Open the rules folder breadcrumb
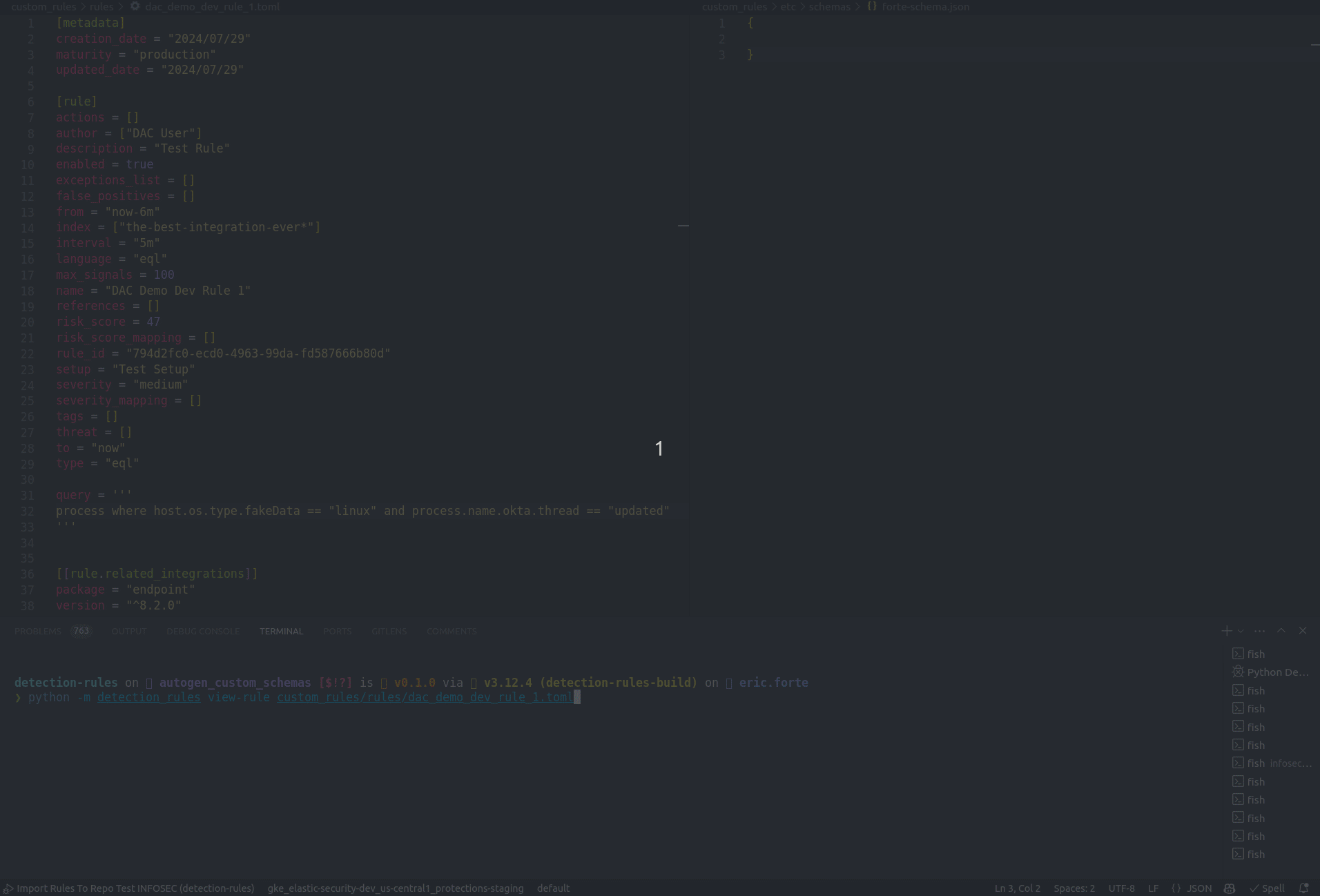This screenshot has height=896, width=1320. tap(101, 6)
